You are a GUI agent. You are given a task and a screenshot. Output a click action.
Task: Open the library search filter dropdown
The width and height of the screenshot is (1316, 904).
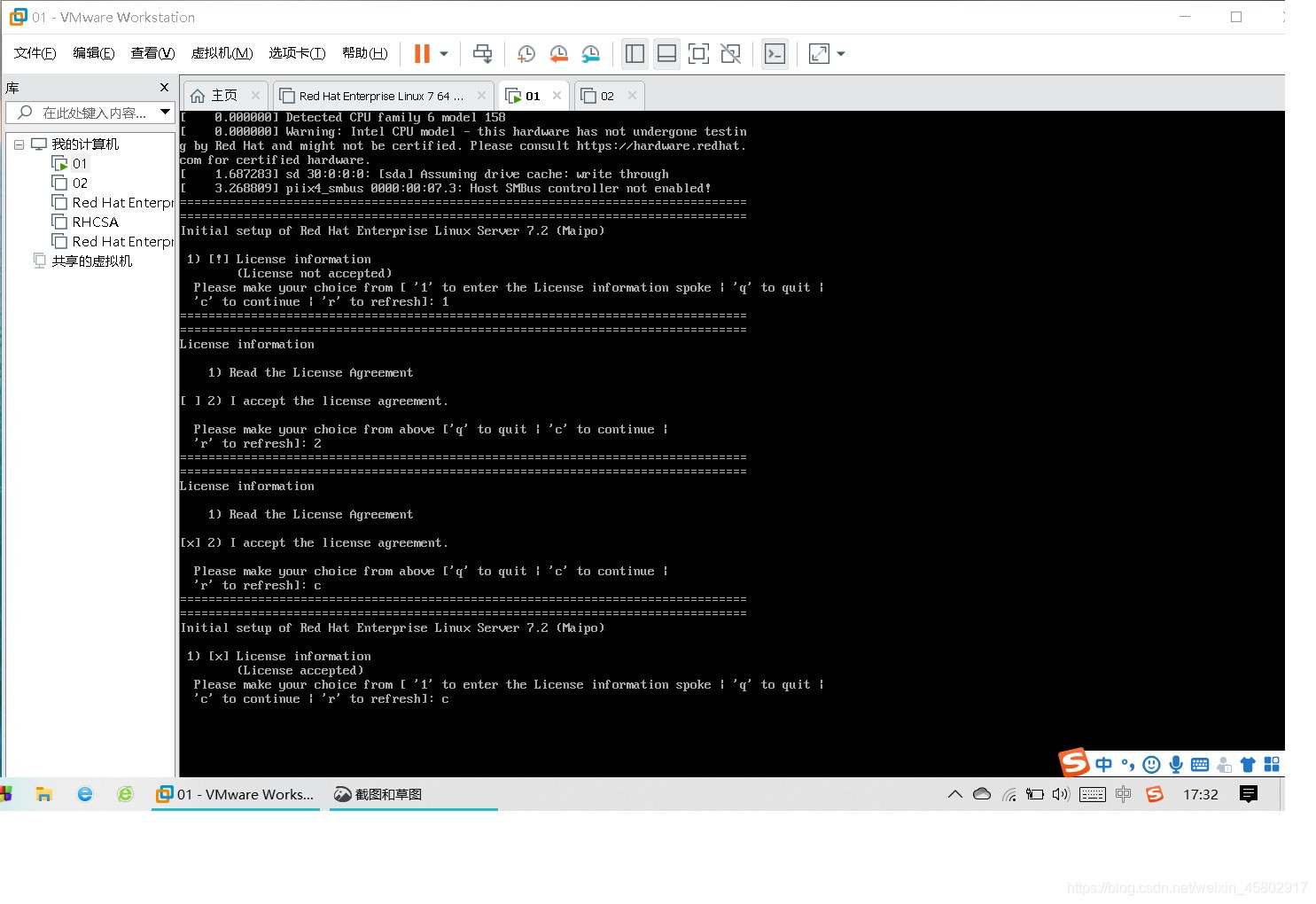coord(165,112)
